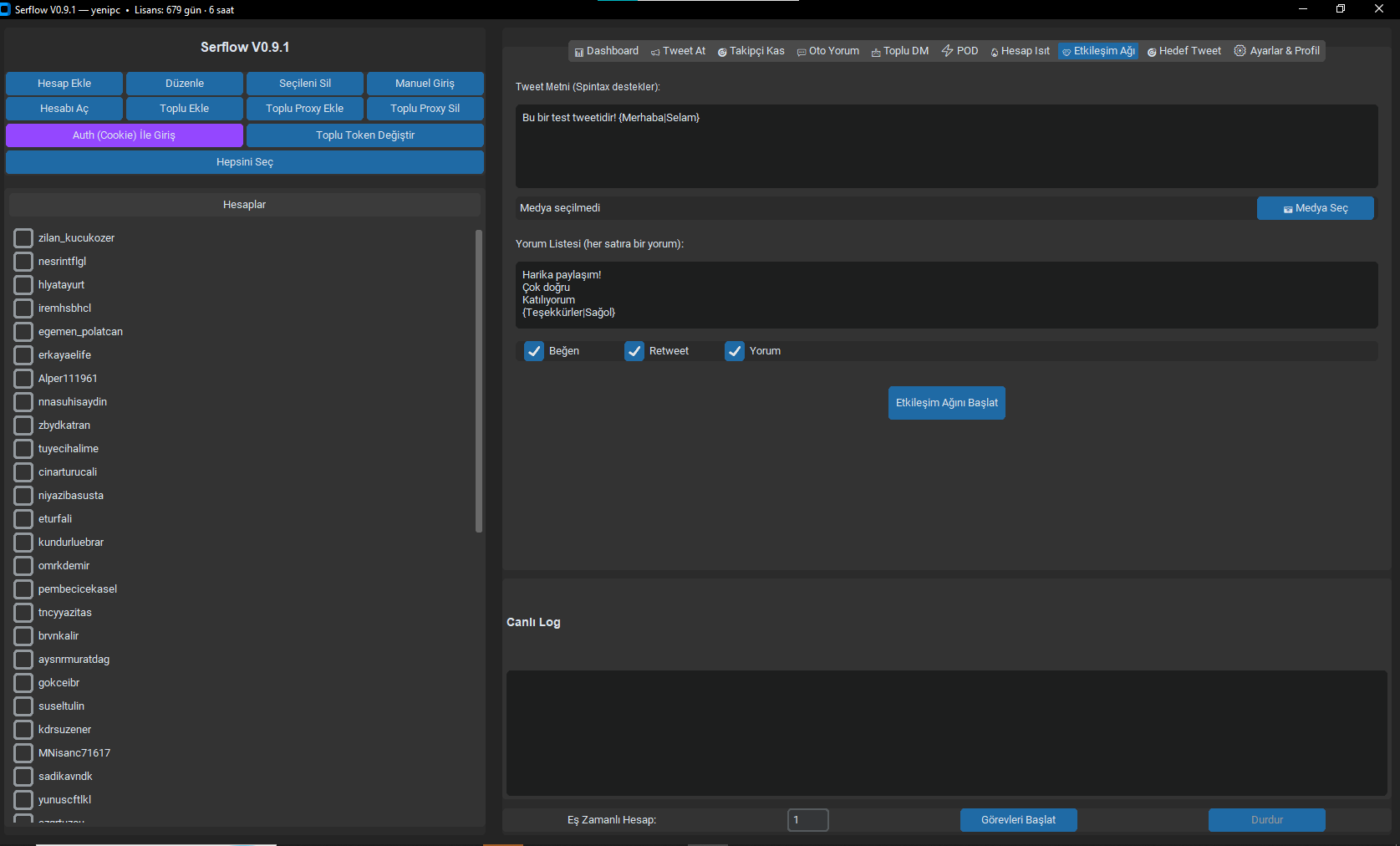Open Ayarlar & Profil gear icon

(x=1240, y=51)
